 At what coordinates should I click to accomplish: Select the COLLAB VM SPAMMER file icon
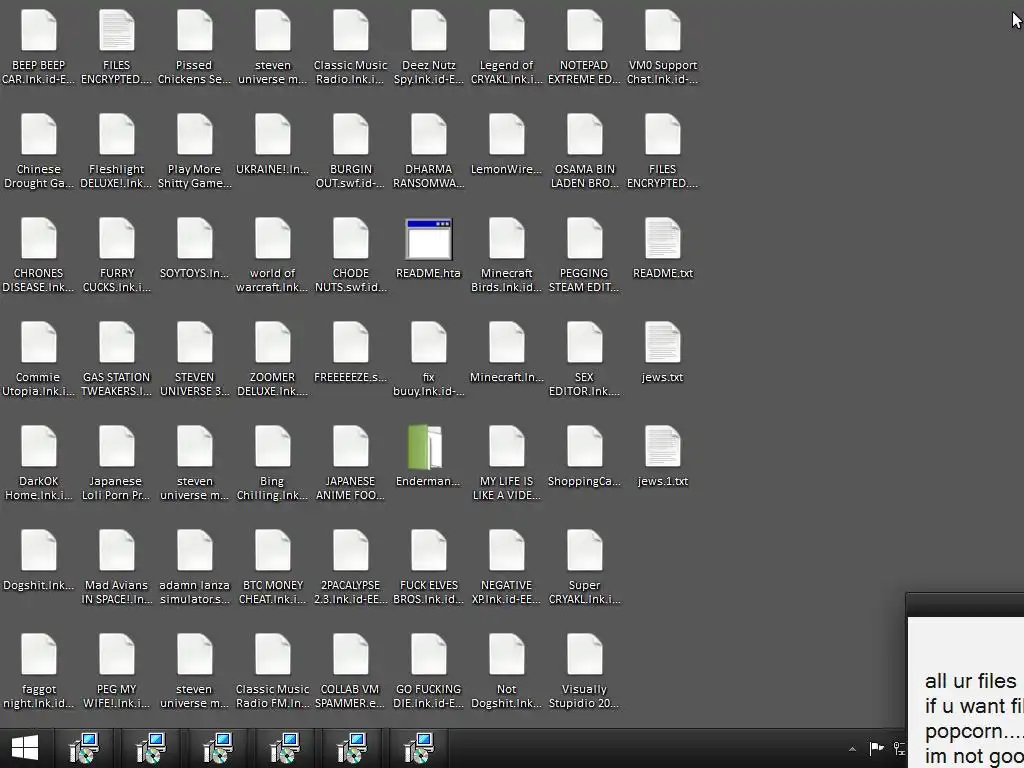[351, 654]
